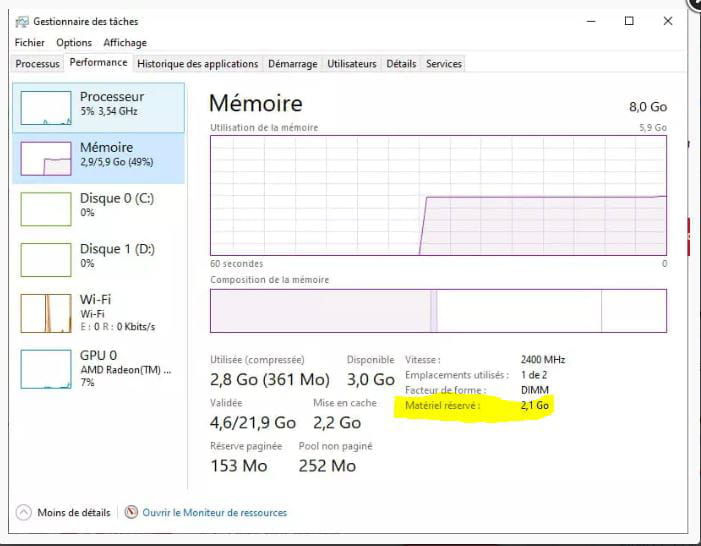Select the Wi-Fi activity graph

(46, 313)
